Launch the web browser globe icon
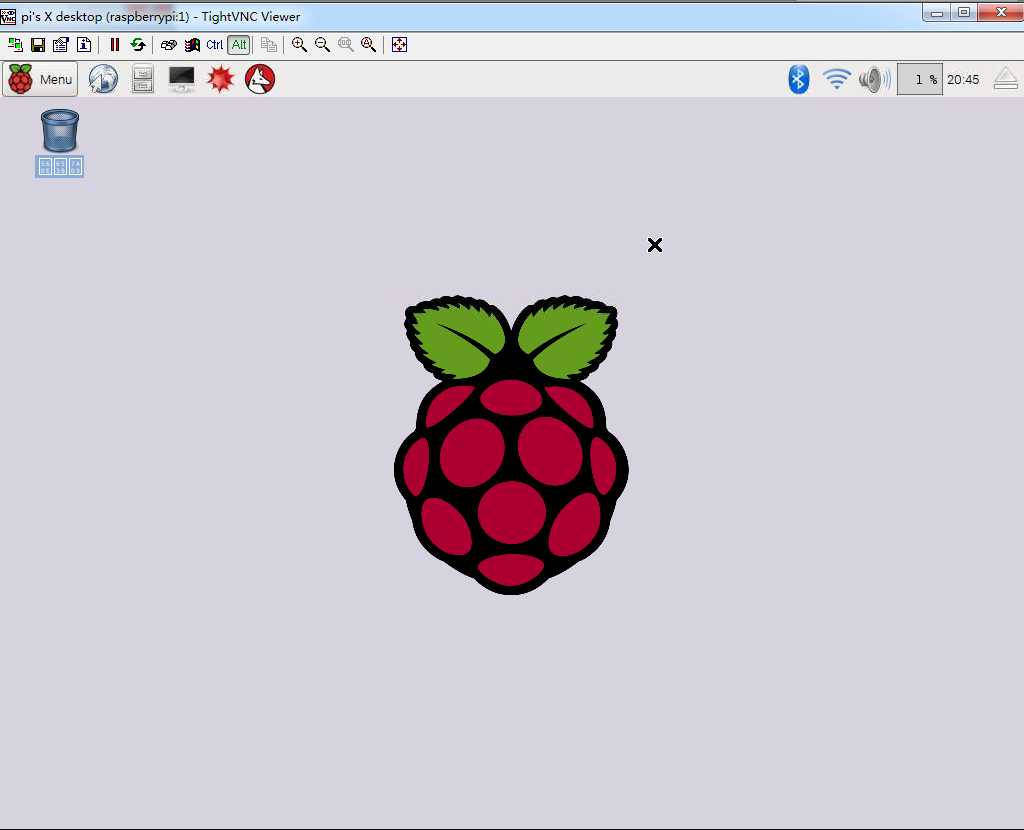The height and width of the screenshot is (830, 1024). [x=103, y=79]
